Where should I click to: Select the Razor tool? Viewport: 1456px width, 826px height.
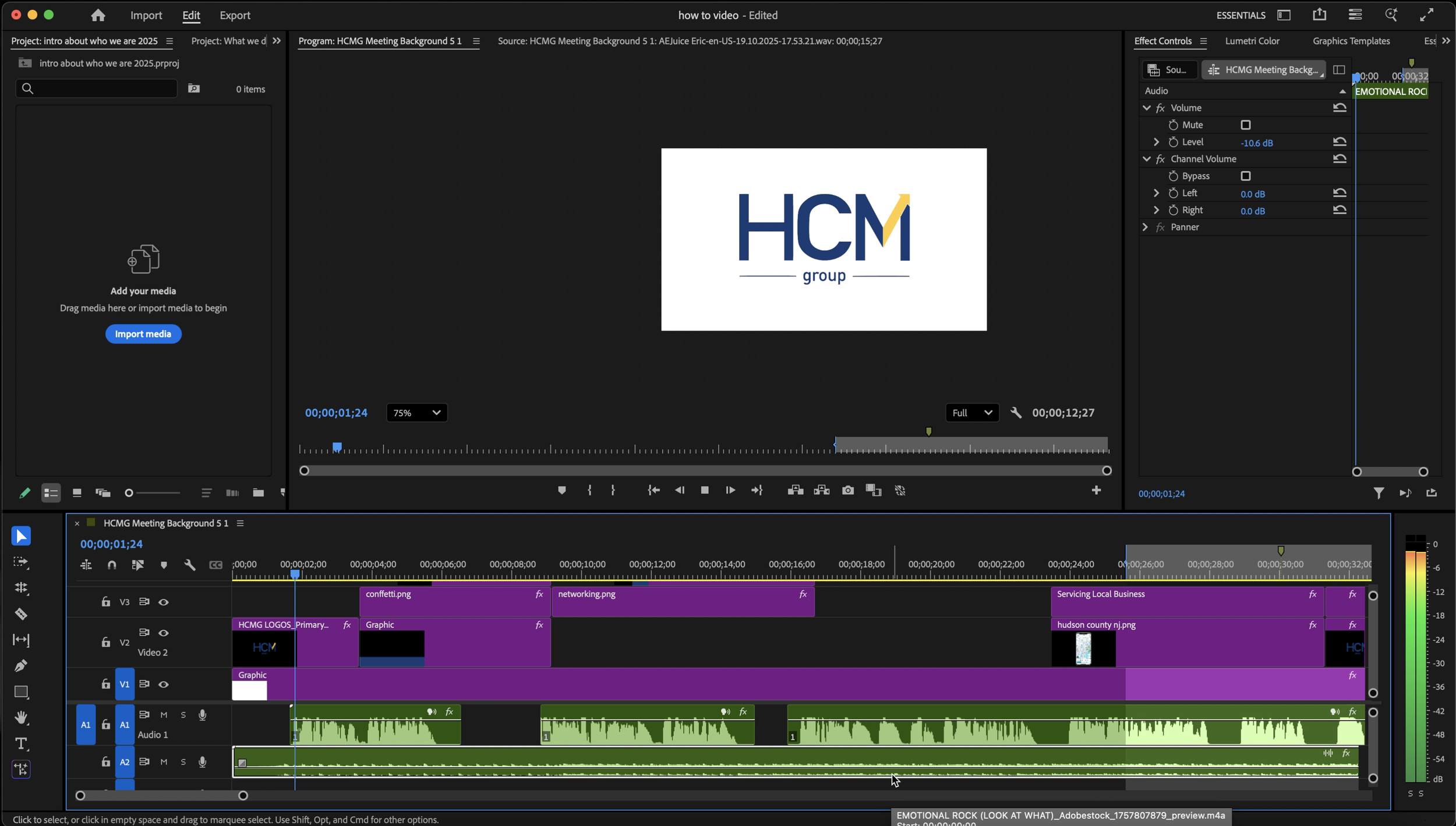pyautogui.click(x=21, y=614)
